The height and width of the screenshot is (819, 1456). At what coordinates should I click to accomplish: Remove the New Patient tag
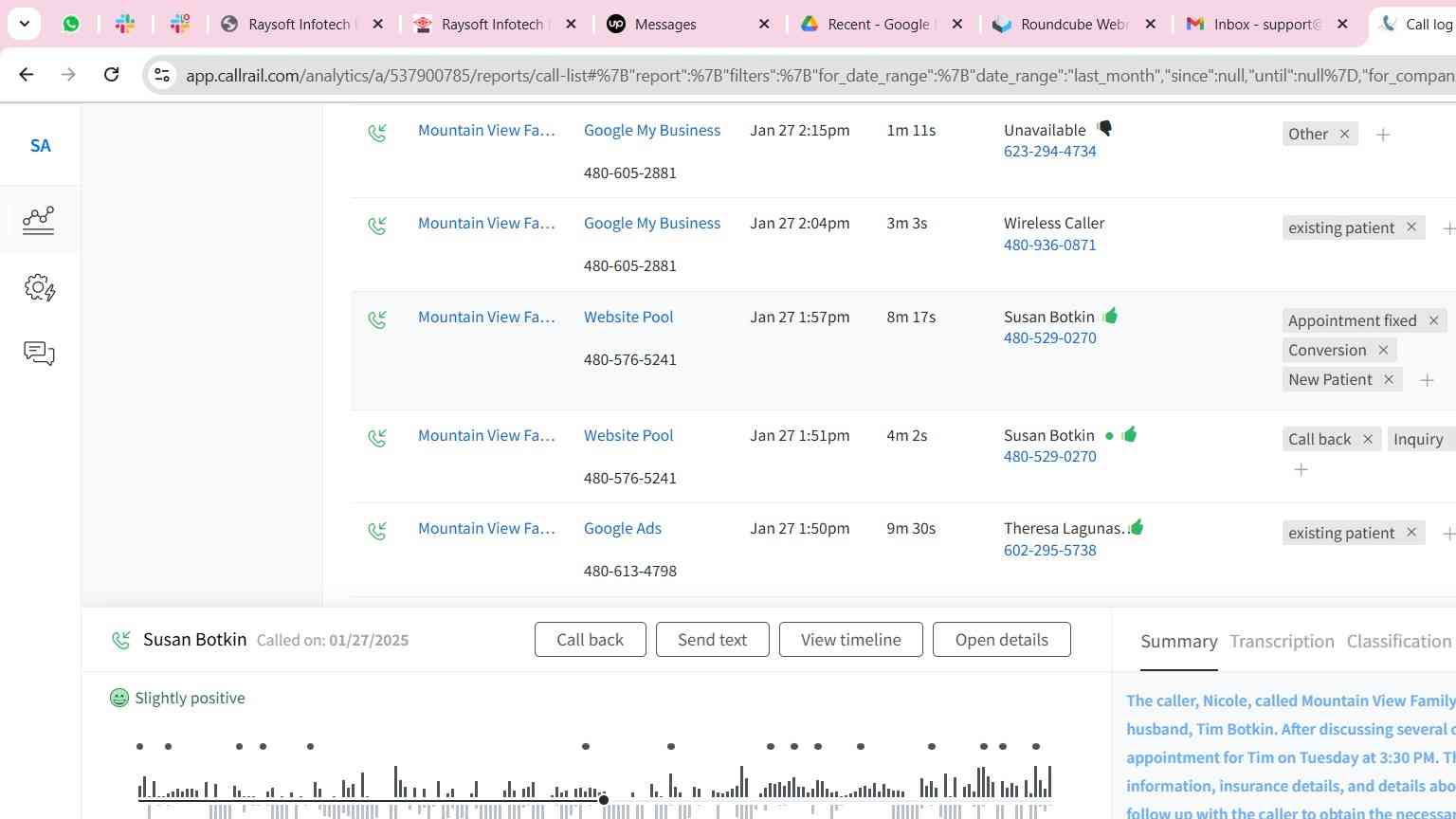[1389, 380]
